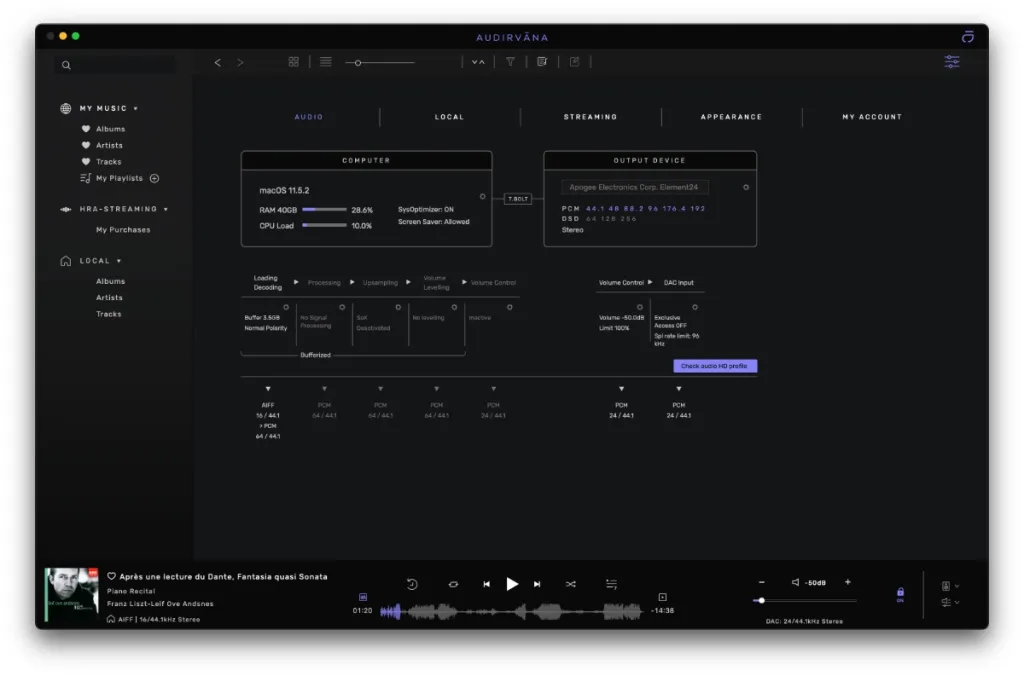Toggle the exclusive lock ON icon
This screenshot has width=1024, height=676.
point(900,594)
